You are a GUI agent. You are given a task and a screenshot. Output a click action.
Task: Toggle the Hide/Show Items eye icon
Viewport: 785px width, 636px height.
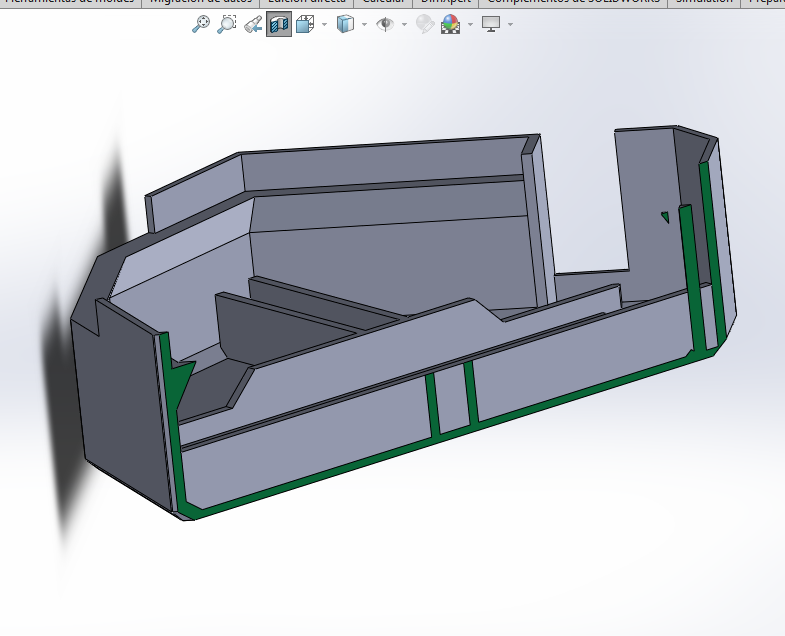tap(385, 24)
